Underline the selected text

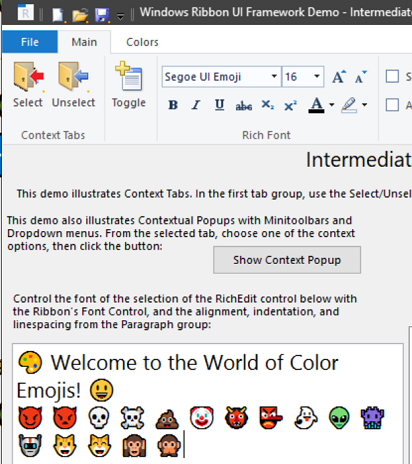pos(219,105)
